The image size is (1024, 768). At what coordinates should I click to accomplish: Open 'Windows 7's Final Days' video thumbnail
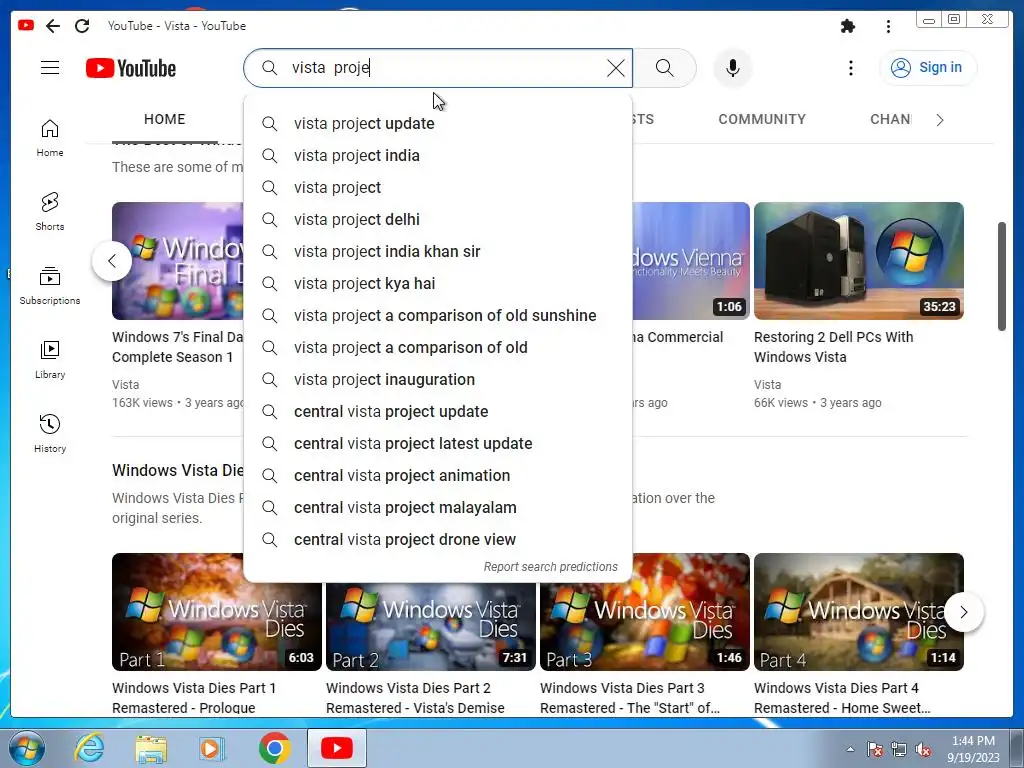coord(178,261)
